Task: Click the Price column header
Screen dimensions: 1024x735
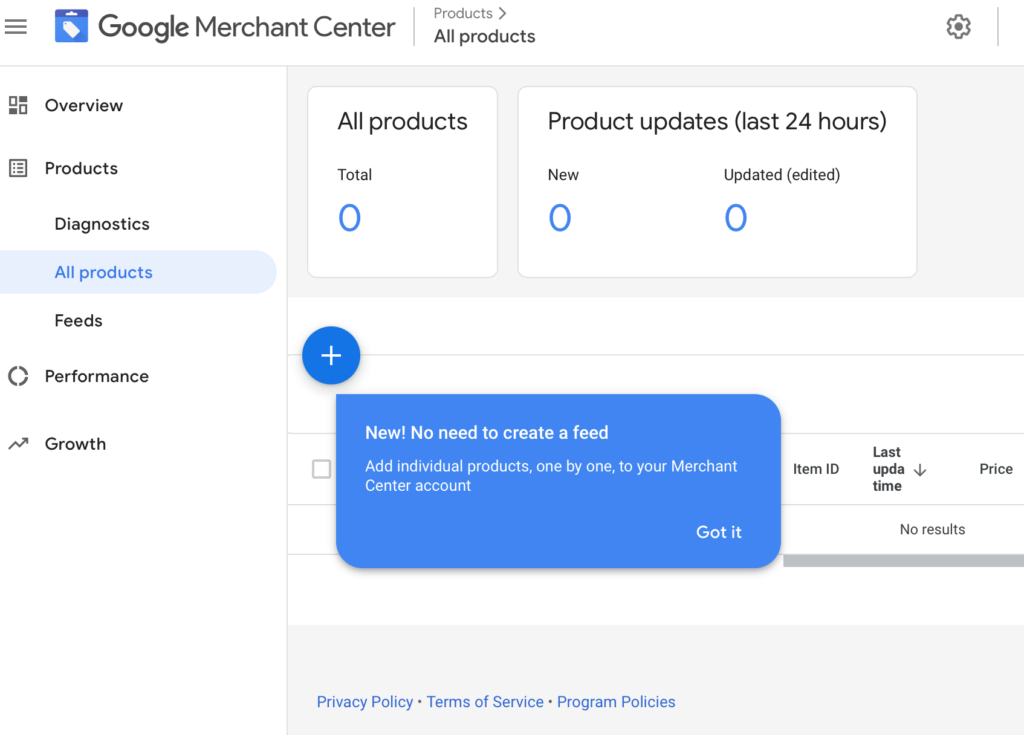Action: coord(996,469)
